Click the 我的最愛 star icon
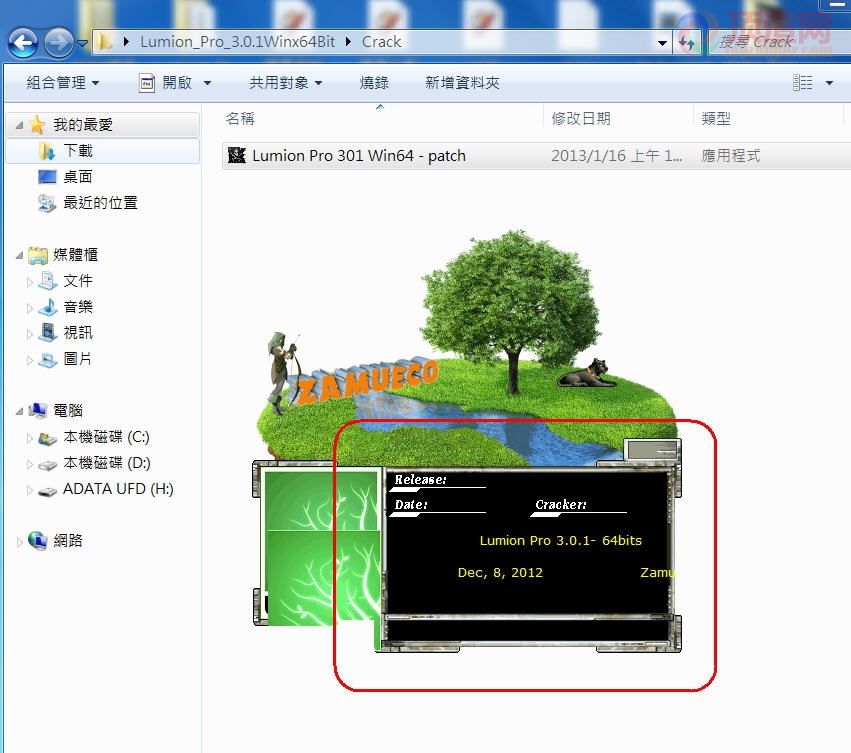Image resolution: width=851 pixels, height=753 pixels. (x=37, y=125)
